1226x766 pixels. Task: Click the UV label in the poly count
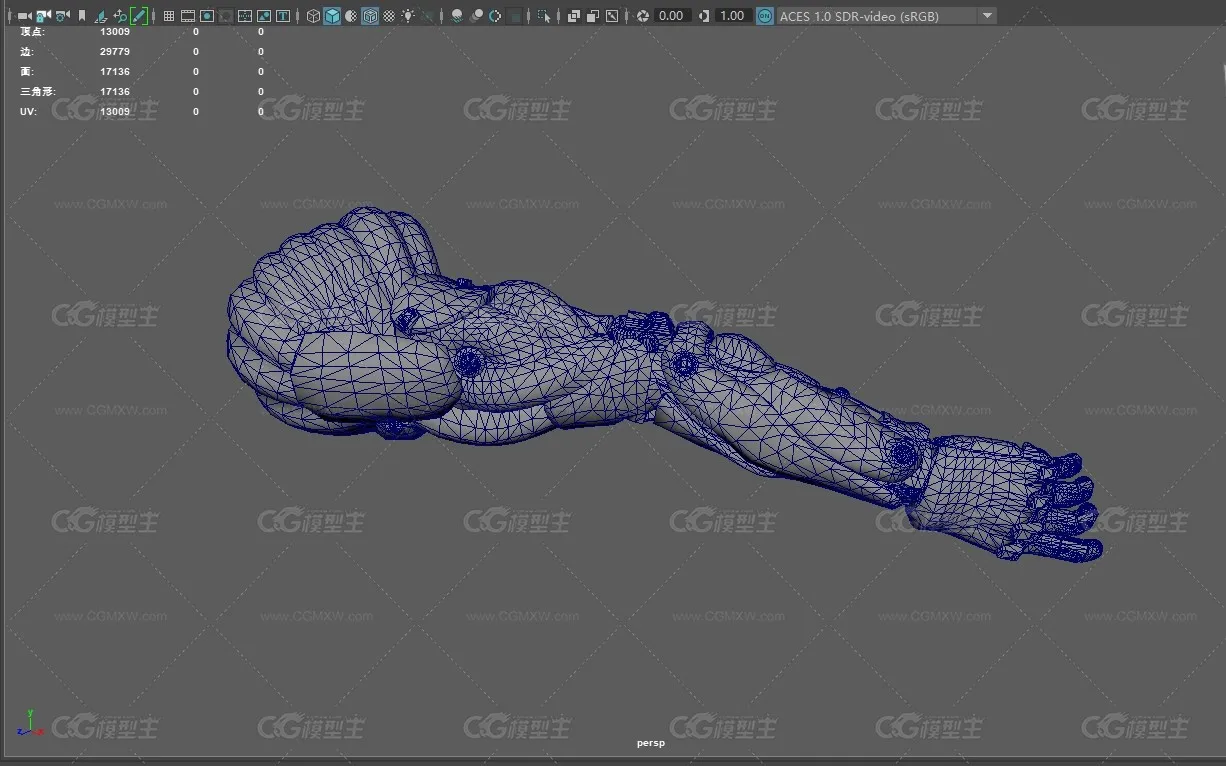click(x=28, y=112)
